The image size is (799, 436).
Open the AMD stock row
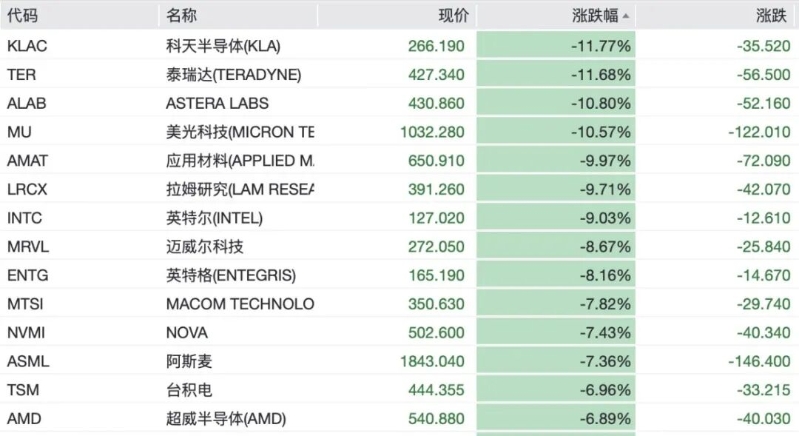(400, 419)
